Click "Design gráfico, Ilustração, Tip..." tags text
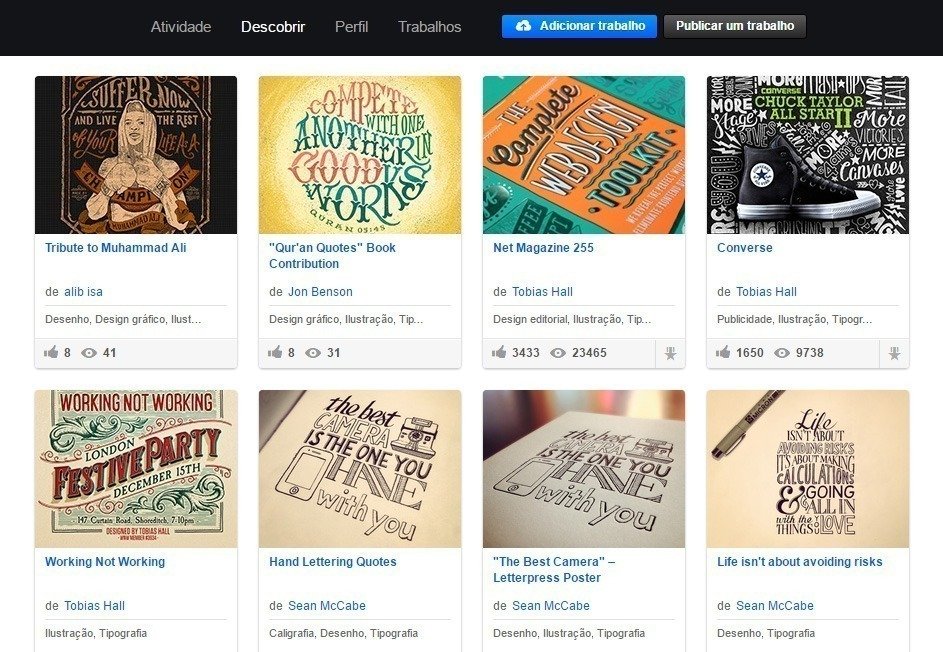The height and width of the screenshot is (652, 943). 346,319
